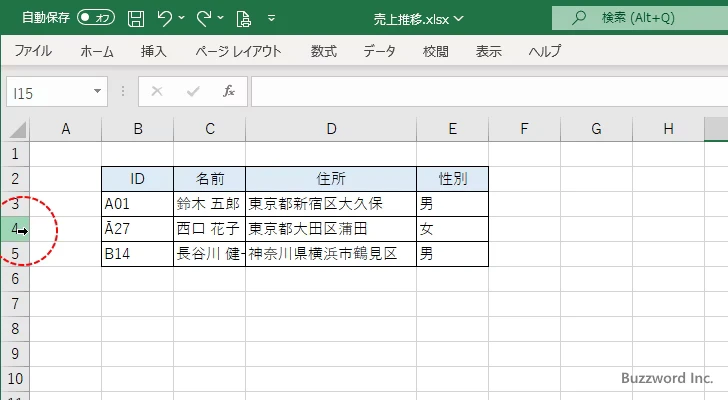
Task: Click the Enter checkmark formula bar icon
Action: pos(193,91)
